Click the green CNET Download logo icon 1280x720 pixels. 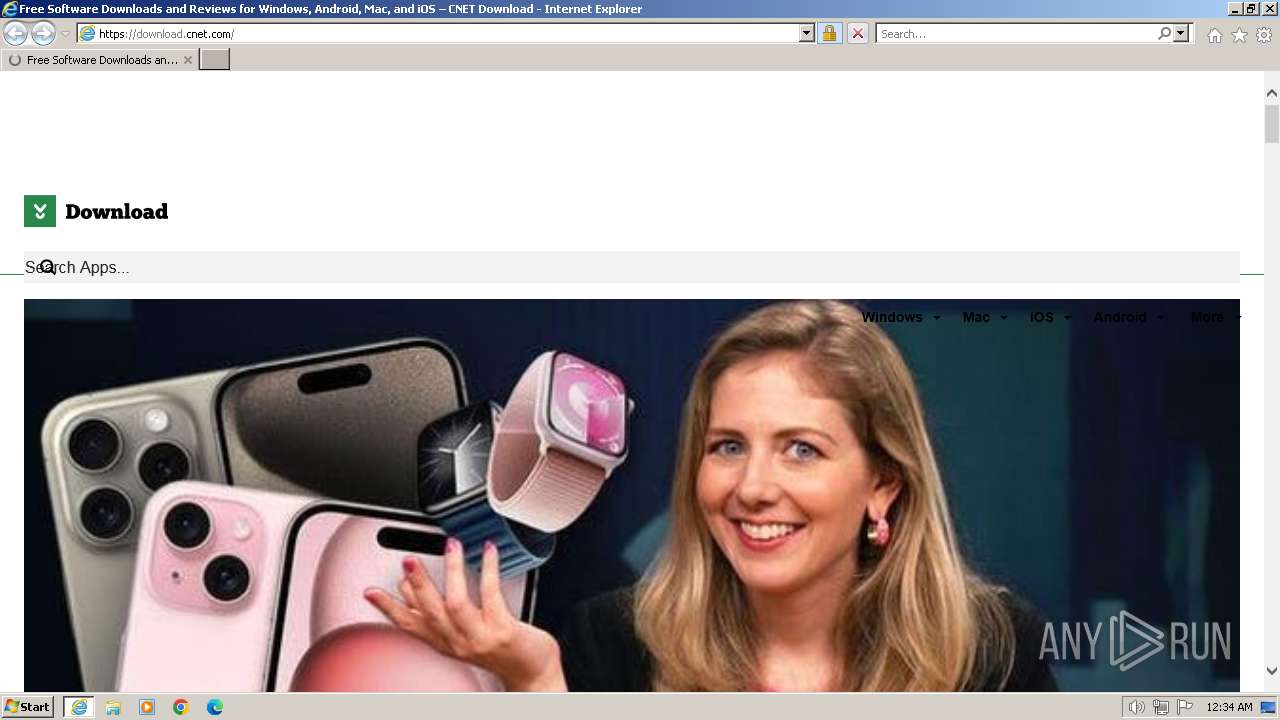coord(40,211)
